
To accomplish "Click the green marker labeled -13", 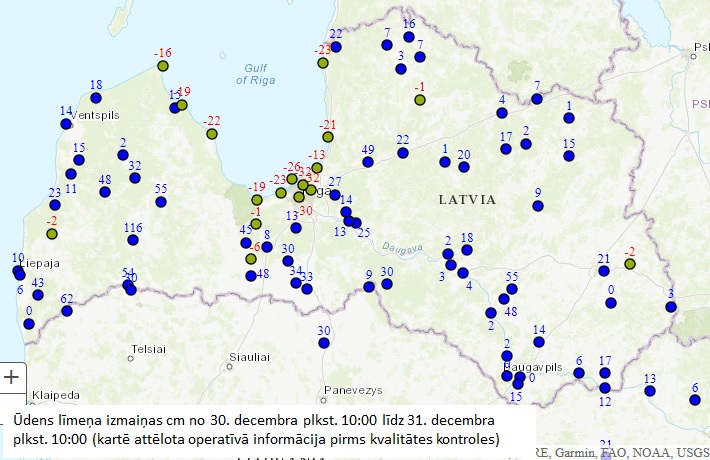I will click(317, 168).
